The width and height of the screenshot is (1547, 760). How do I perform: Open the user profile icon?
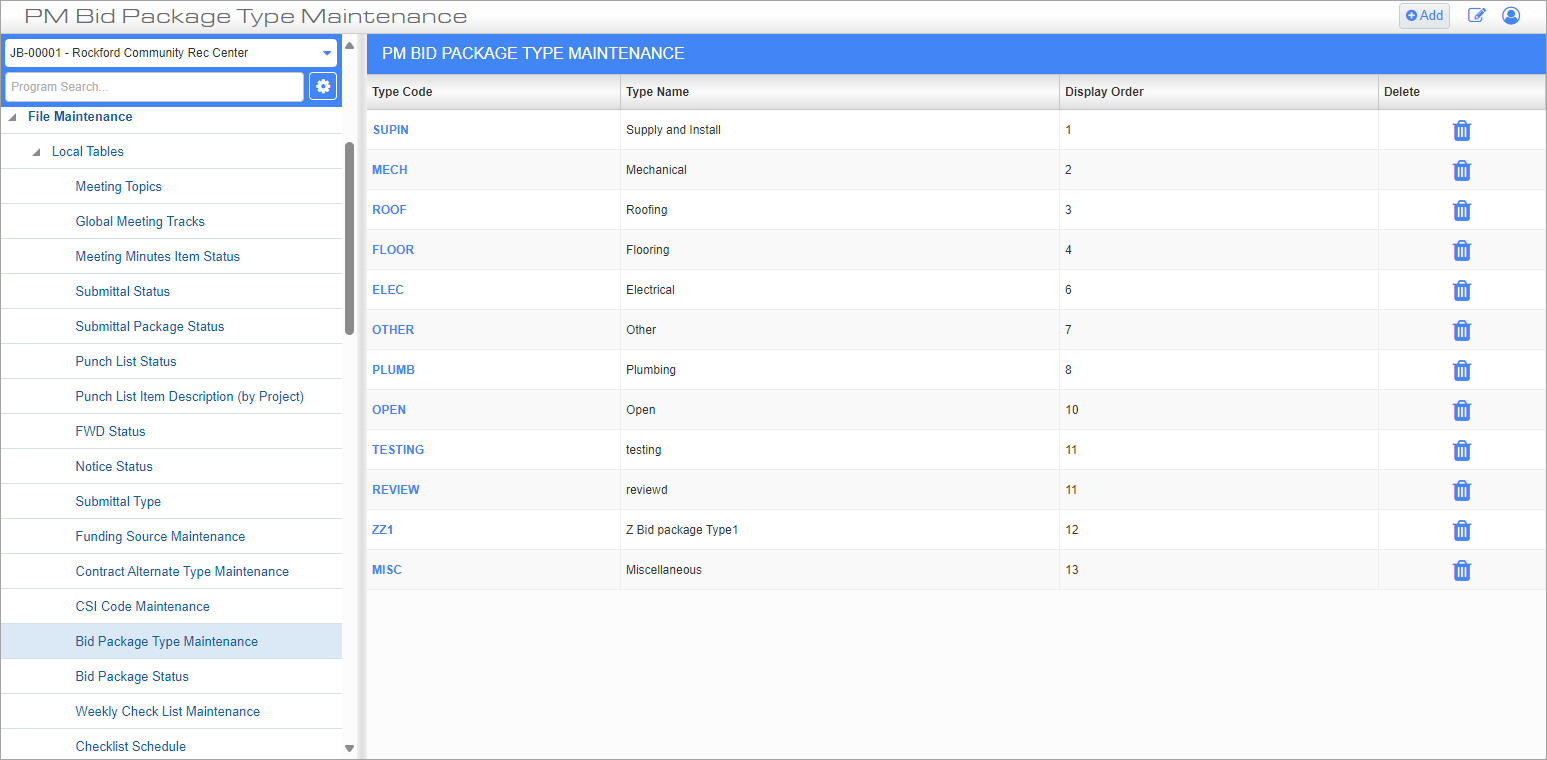tap(1511, 15)
